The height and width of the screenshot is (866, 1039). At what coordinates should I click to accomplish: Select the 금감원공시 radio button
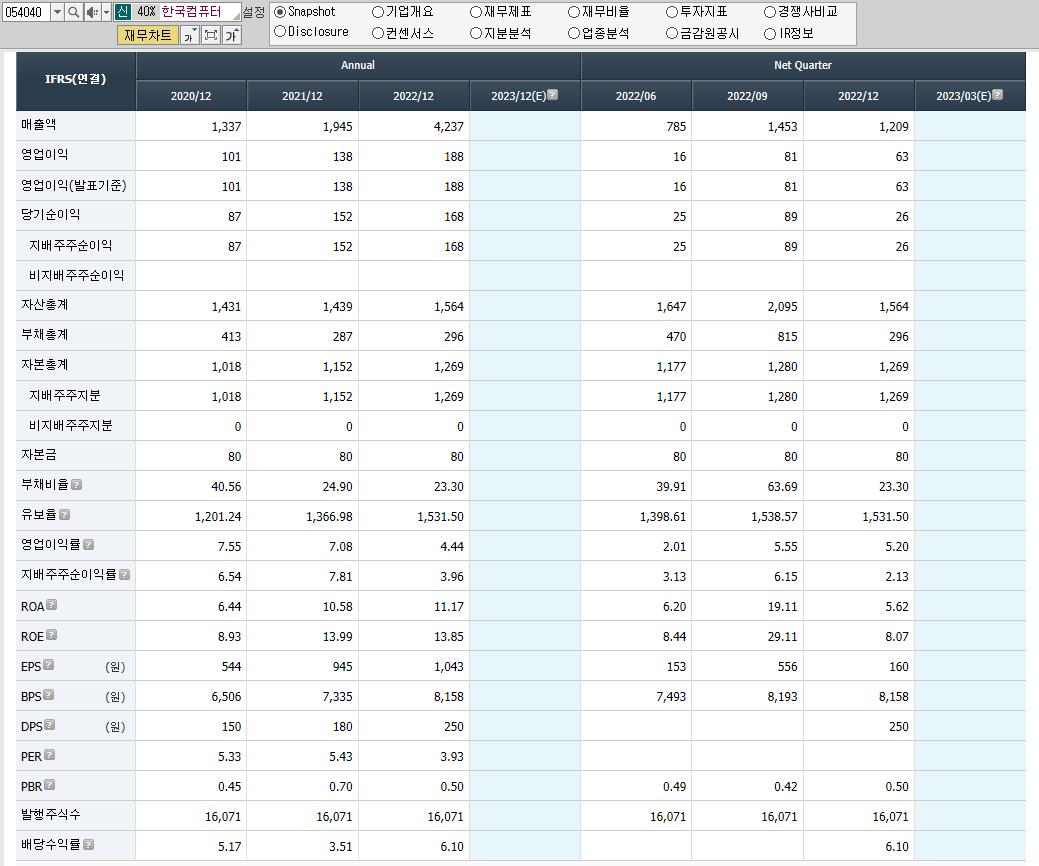672,33
